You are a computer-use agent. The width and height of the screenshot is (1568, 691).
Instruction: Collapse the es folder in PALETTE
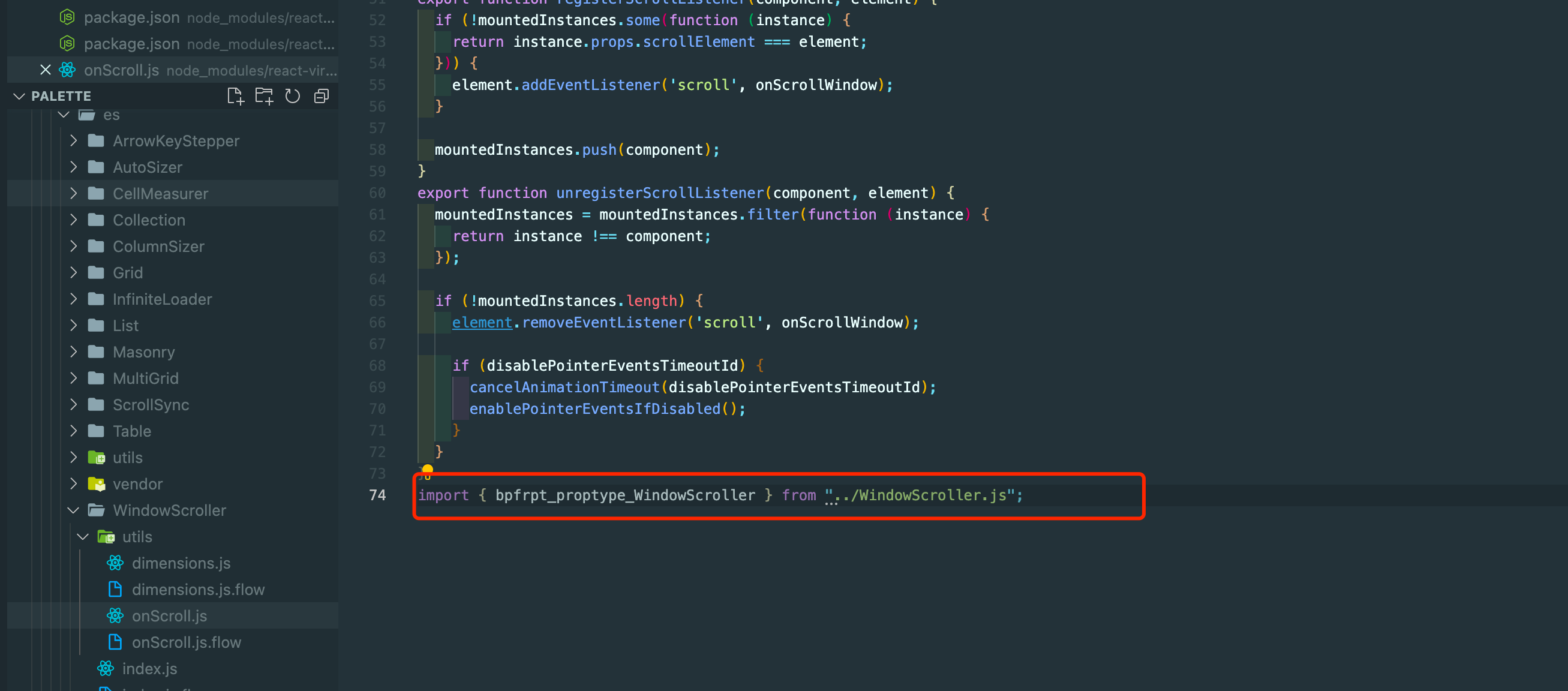tap(64, 114)
